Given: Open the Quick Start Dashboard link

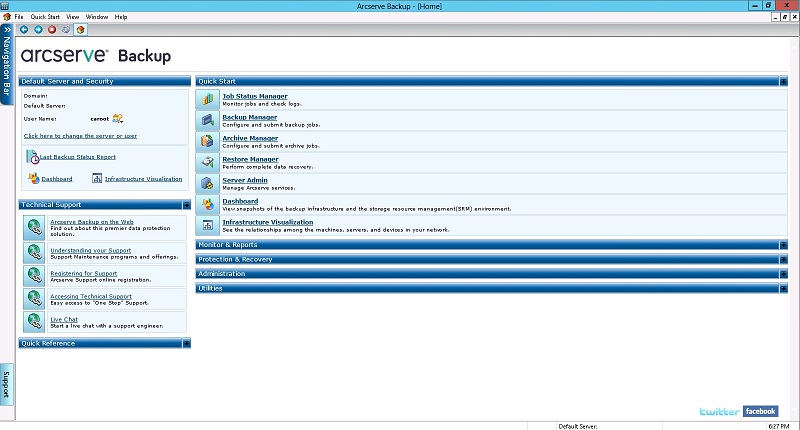Looking at the screenshot, I should [x=240, y=201].
